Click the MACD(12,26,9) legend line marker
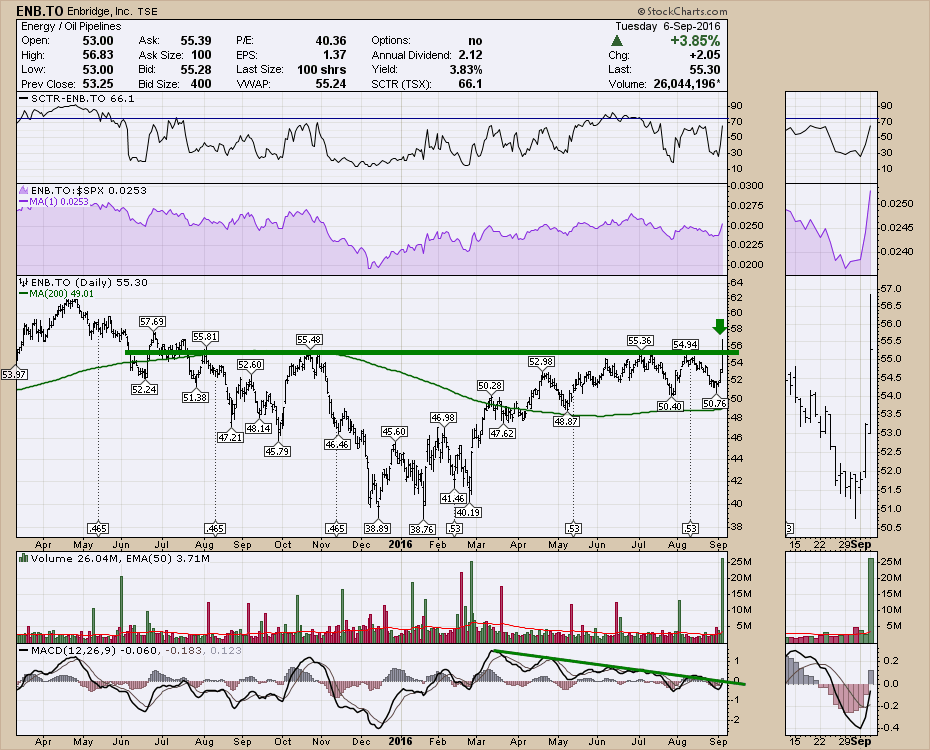930x750 pixels. tap(24, 650)
